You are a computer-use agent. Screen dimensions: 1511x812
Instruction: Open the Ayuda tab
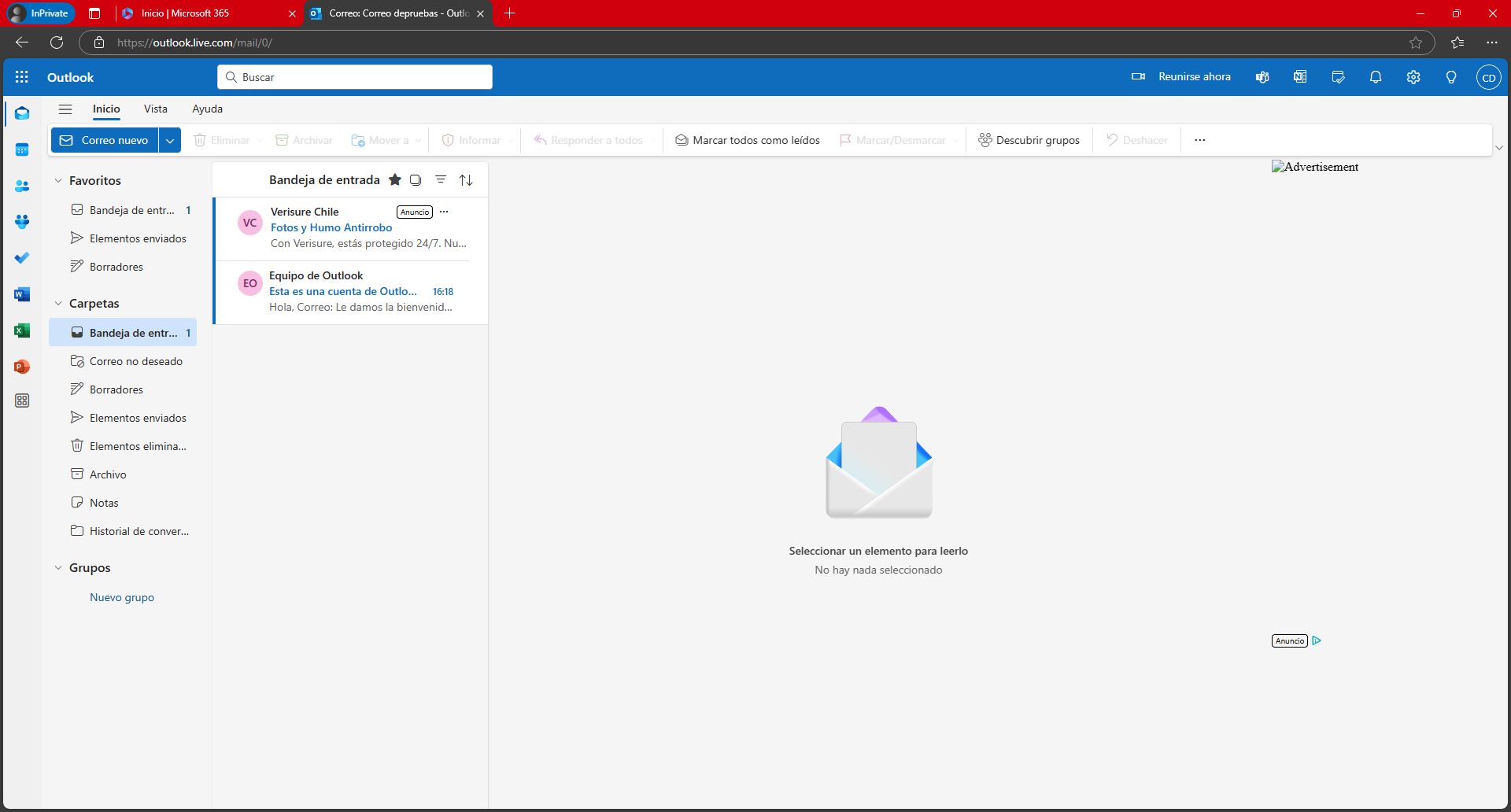tap(207, 109)
